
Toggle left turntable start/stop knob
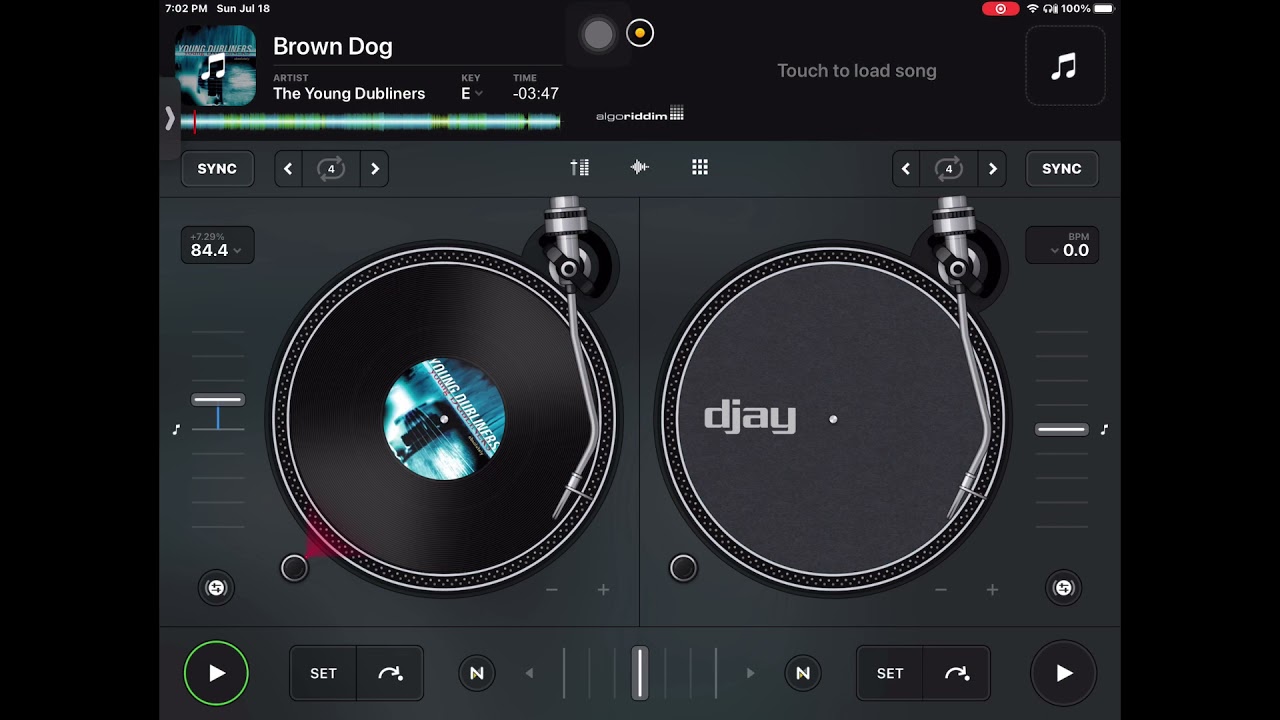pyautogui.click(x=294, y=568)
